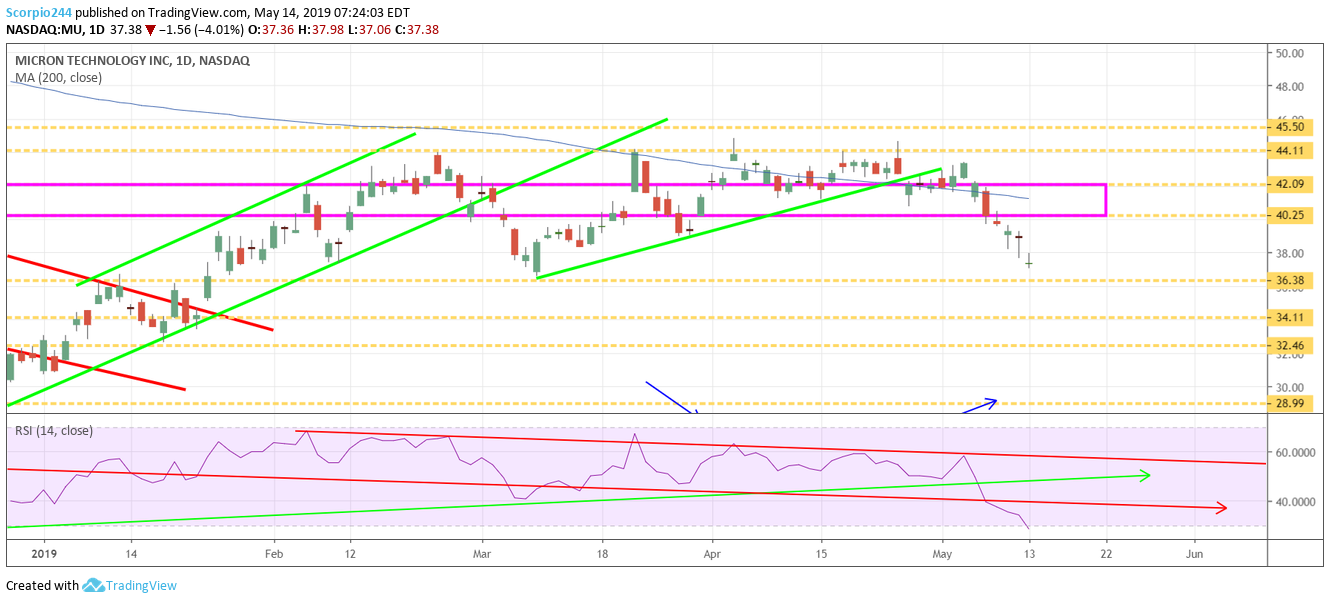Click the 36.38 price level label
Viewport: 1330px width, 603px height.
click(1290, 281)
